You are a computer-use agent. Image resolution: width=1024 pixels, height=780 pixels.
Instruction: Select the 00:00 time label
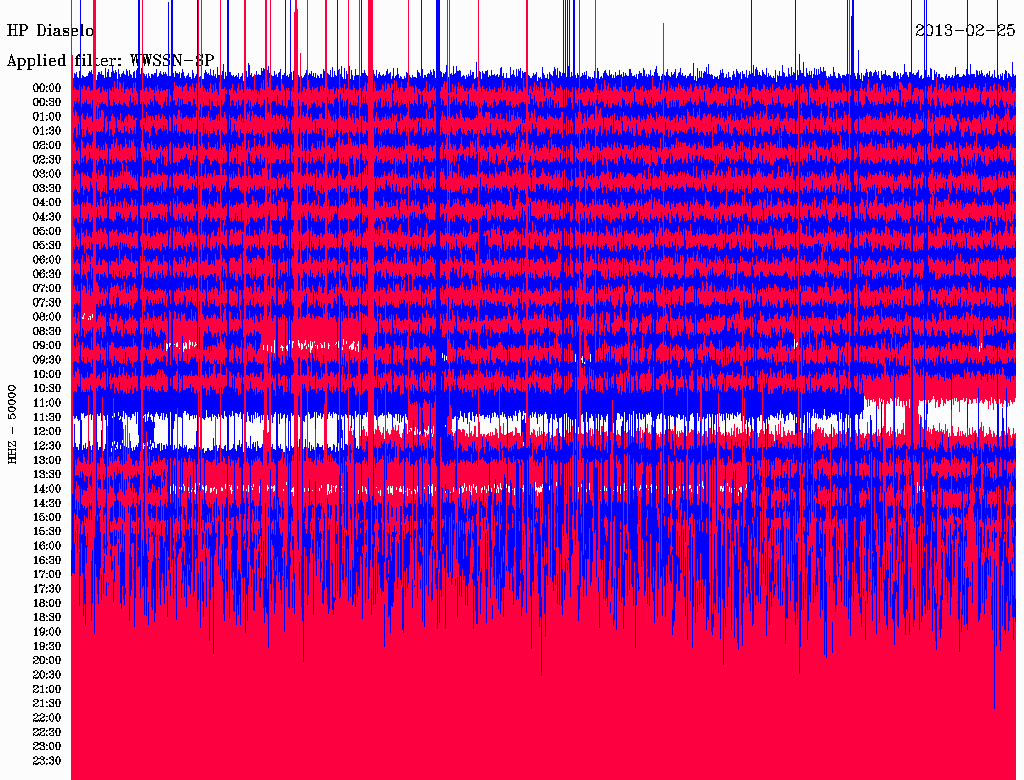point(47,88)
